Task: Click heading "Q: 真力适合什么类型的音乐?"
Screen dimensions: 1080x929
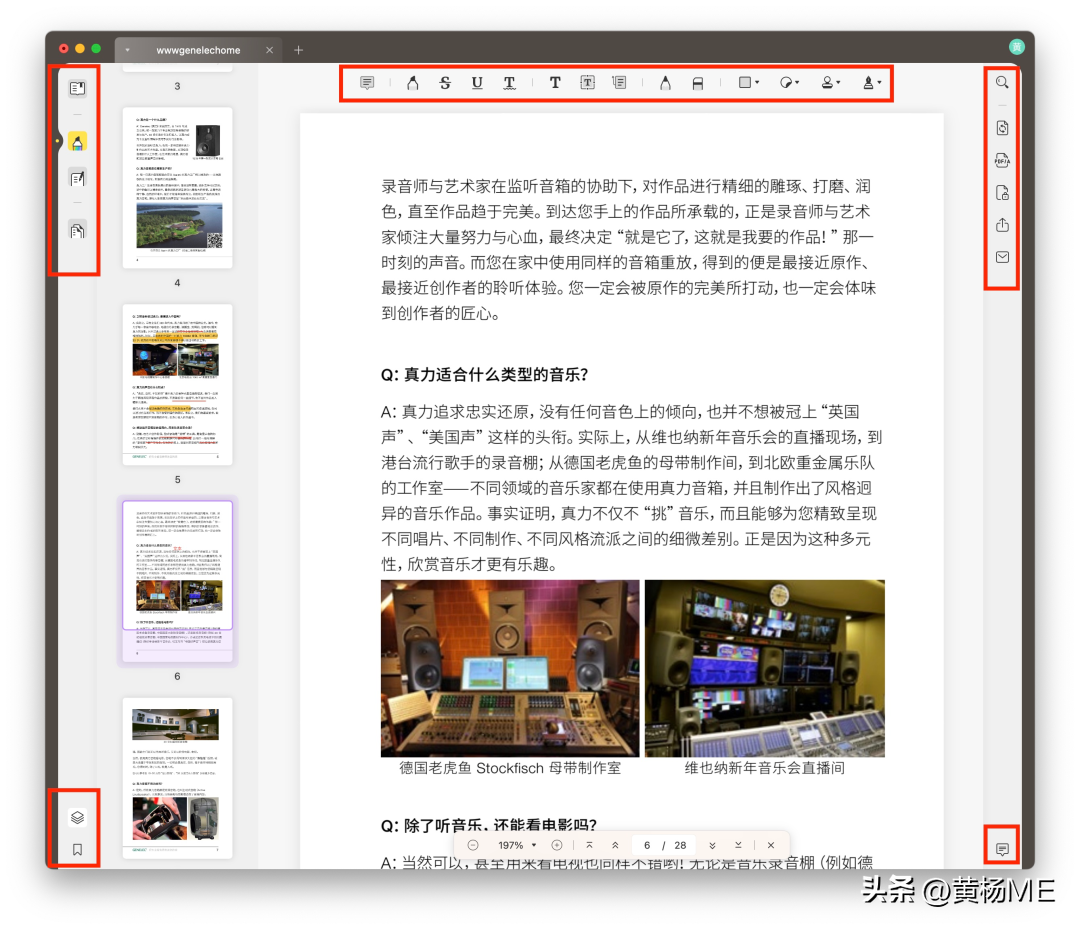Action: pos(484,375)
